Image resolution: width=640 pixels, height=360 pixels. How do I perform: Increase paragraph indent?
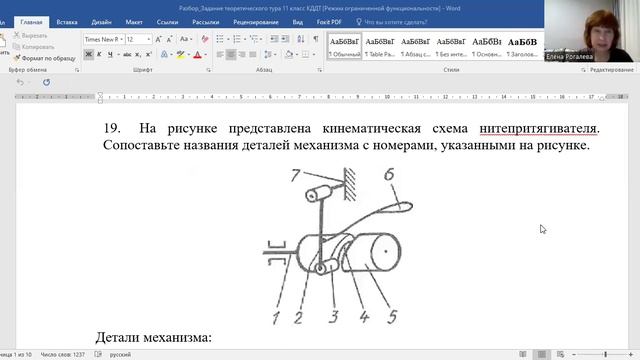(285, 39)
